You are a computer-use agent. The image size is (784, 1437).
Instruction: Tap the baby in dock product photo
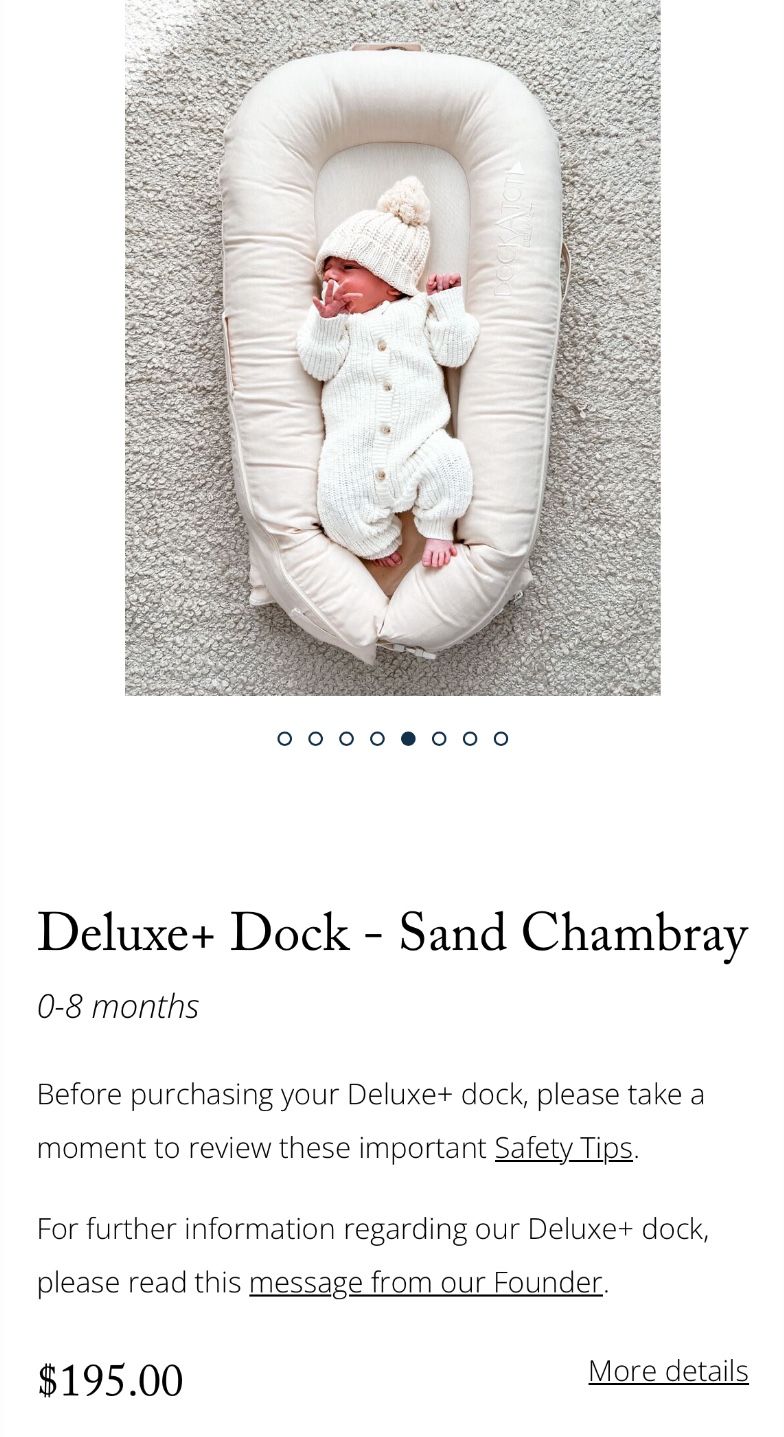pos(392,347)
